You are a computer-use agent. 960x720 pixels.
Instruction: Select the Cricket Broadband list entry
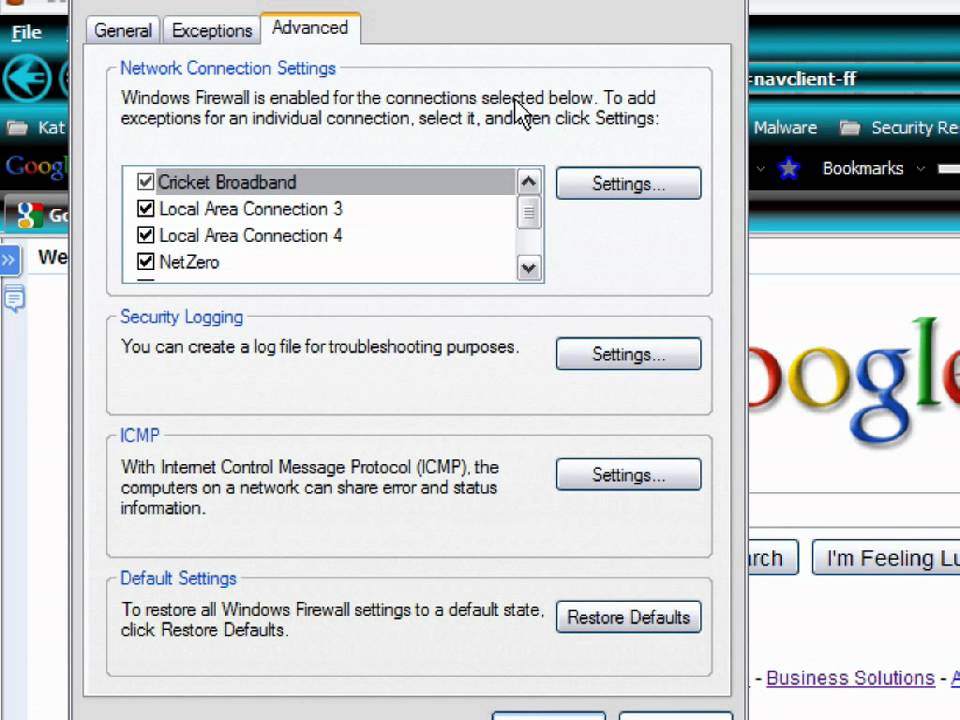tap(336, 182)
